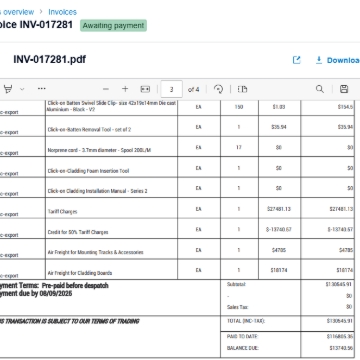The image size is (360, 360).
Task: Open search in PDF magnifier
Action: (x=320, y=89)
